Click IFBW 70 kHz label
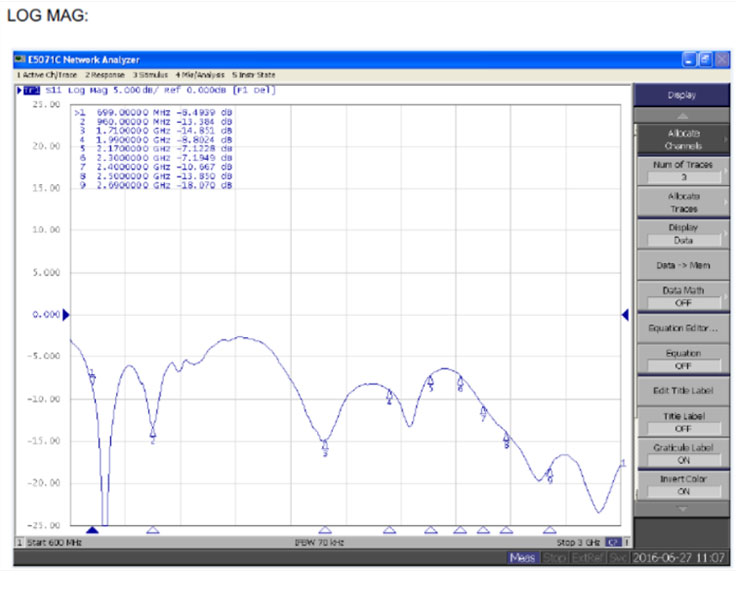The width and height of the screenshot is (750, 589). point(319,543)
